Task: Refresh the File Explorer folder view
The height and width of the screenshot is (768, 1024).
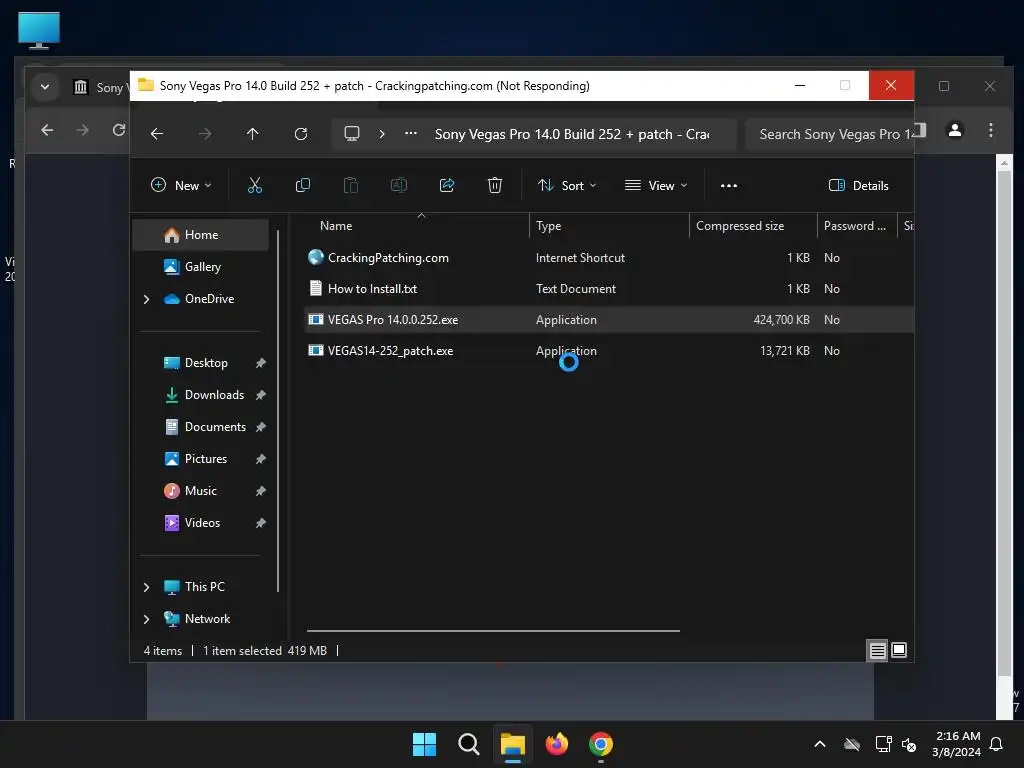Action: pyautogui.click(x=301, y=134)
